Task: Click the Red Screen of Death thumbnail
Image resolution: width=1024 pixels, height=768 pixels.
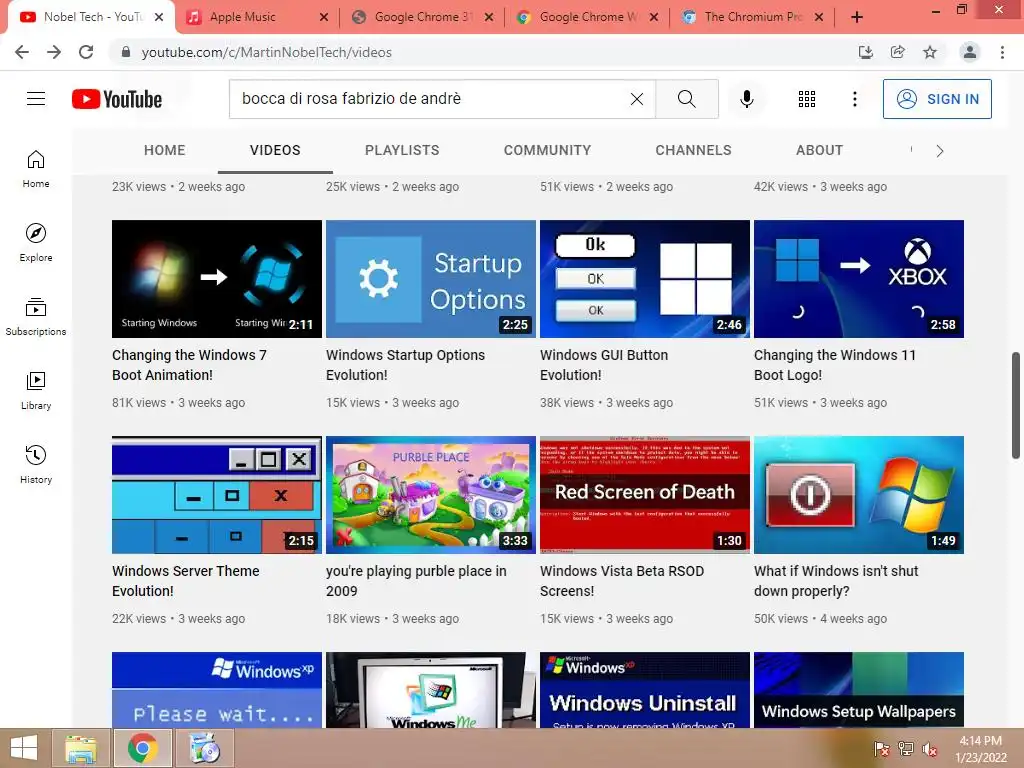Action: click(645, 495)
